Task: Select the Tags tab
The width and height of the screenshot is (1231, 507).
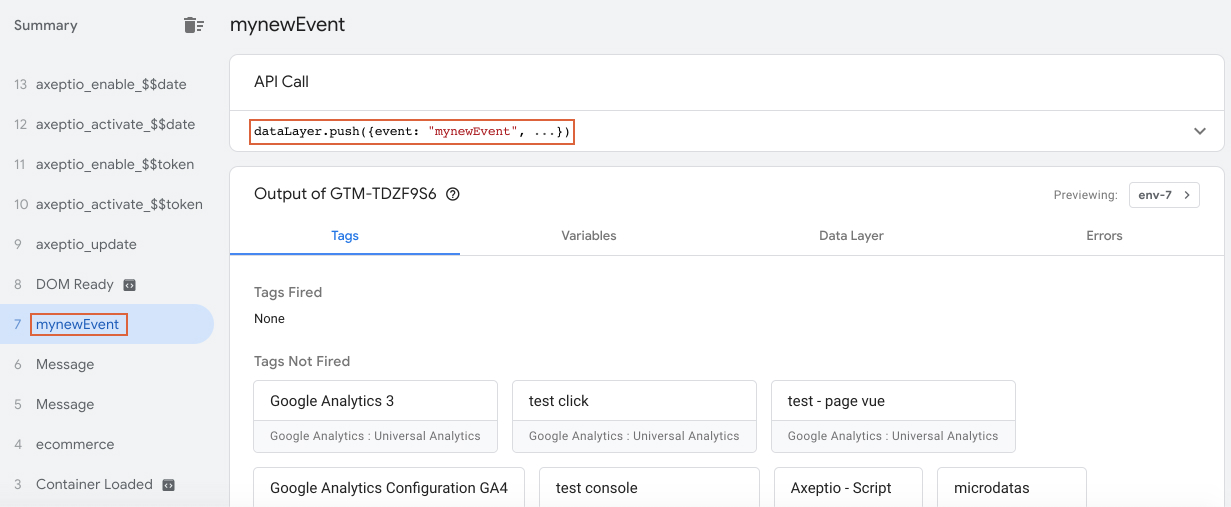Action: pos(345,236)
